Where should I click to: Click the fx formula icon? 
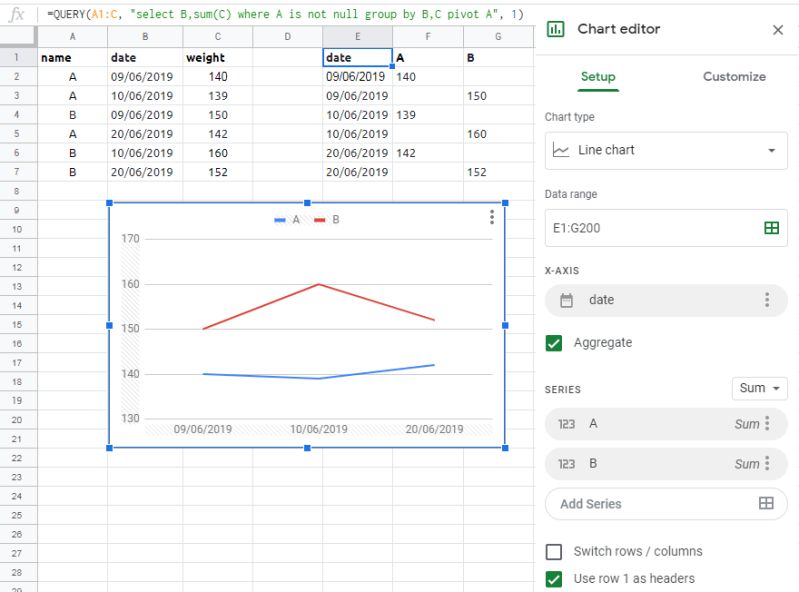tap(16, 14)
